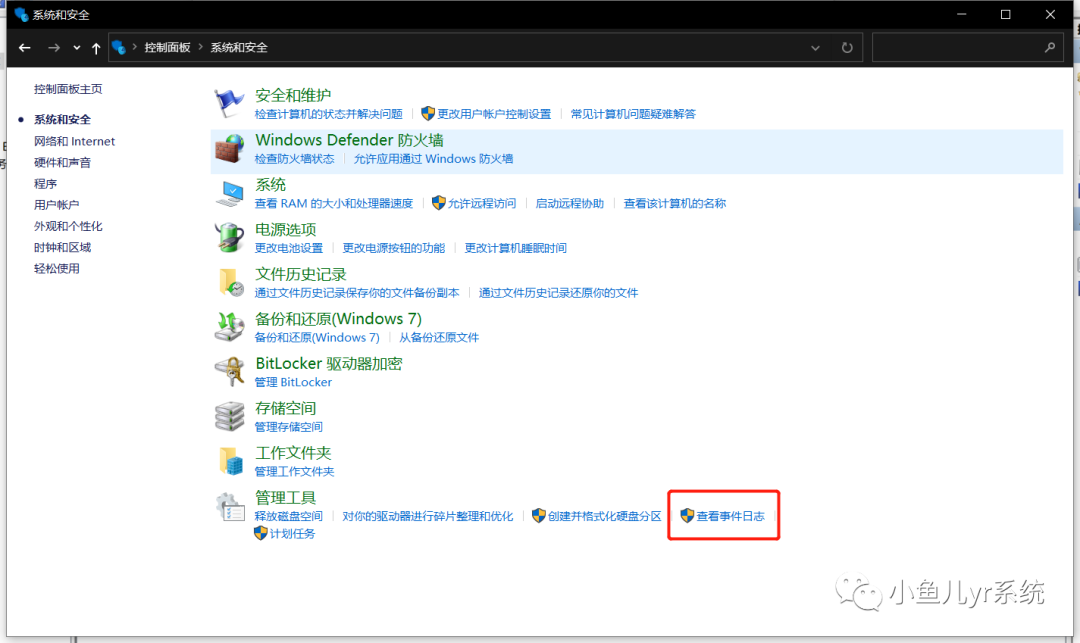This screenshot has width=1080, height=643.
Task: Open 通过文件历史记录还原你的文件 link
Action: pyautogui.click(x=559, y=293)
